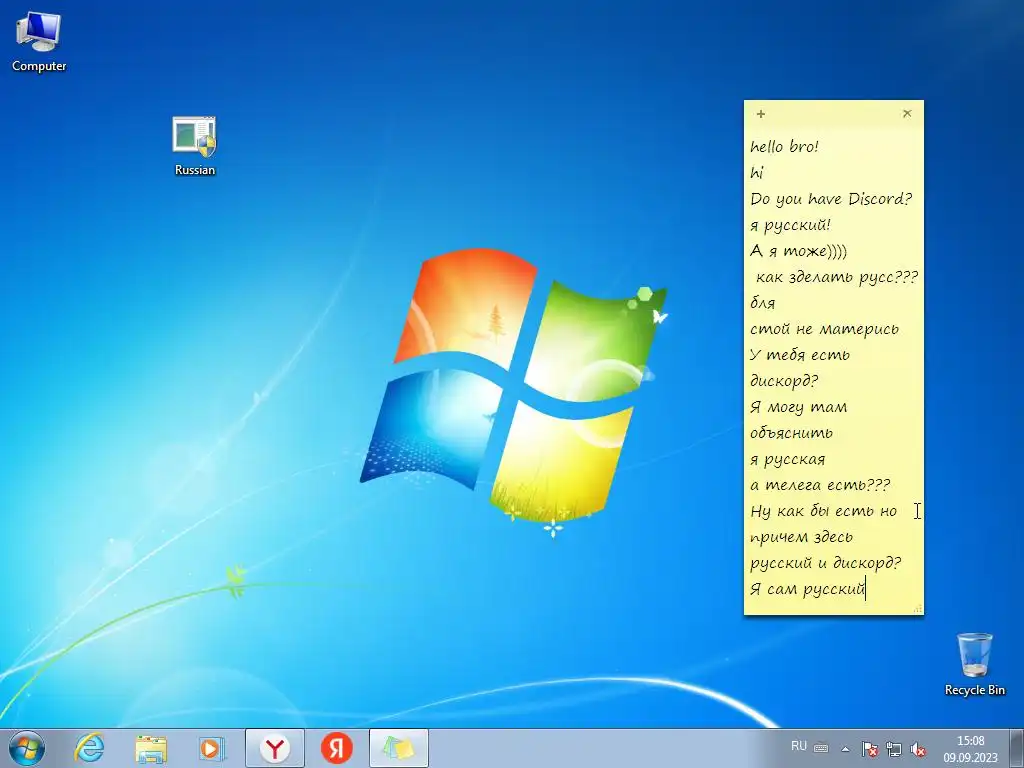1024x768 pixels.
Task: Place cursor in "Я сам русский" line
Action: (x=807, y=588)
